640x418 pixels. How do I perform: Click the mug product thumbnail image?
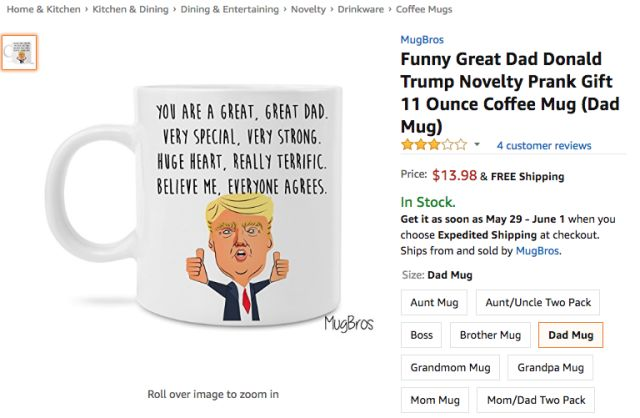[19, 53]
